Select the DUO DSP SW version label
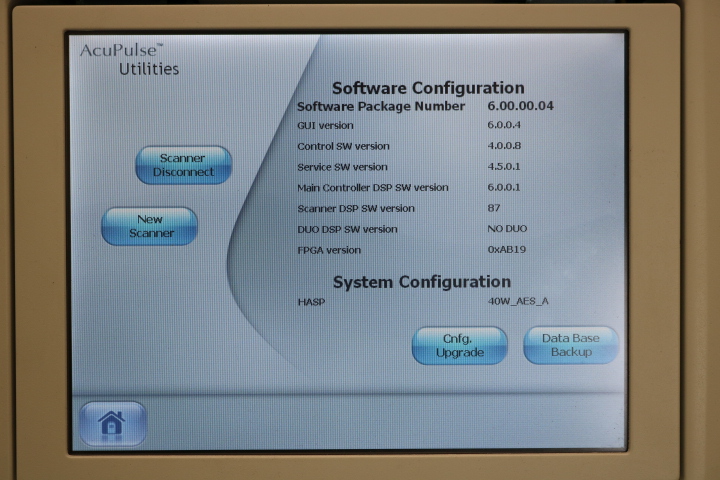This screenshot has width=720, height=480. pyautogui.click(x=347, y=229)
